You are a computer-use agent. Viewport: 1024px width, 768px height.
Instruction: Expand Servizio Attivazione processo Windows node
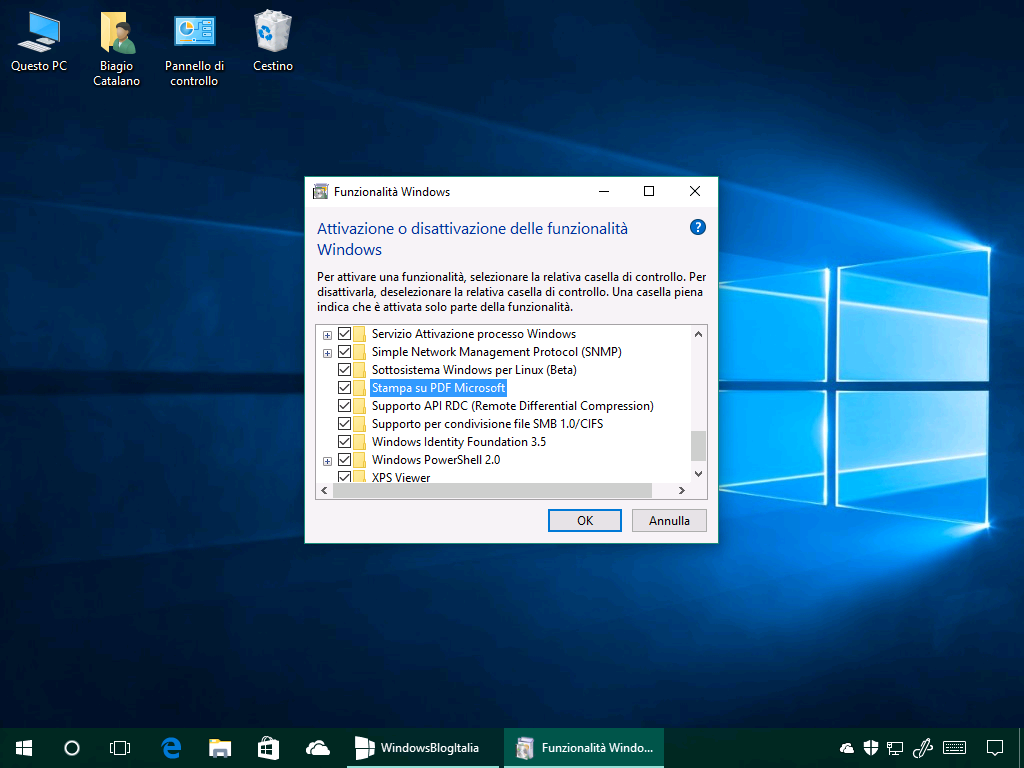click(x=327, y=335)
